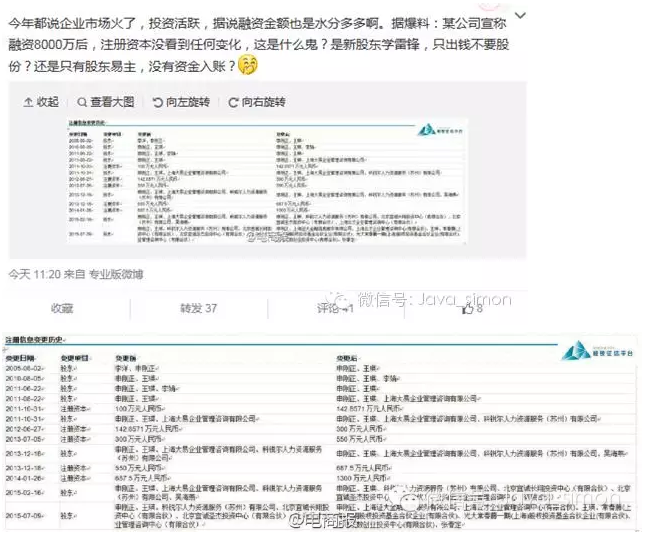
Task: Click 1300 万元人民币 value in enlarged table
Action: click(x=362, y=478)
